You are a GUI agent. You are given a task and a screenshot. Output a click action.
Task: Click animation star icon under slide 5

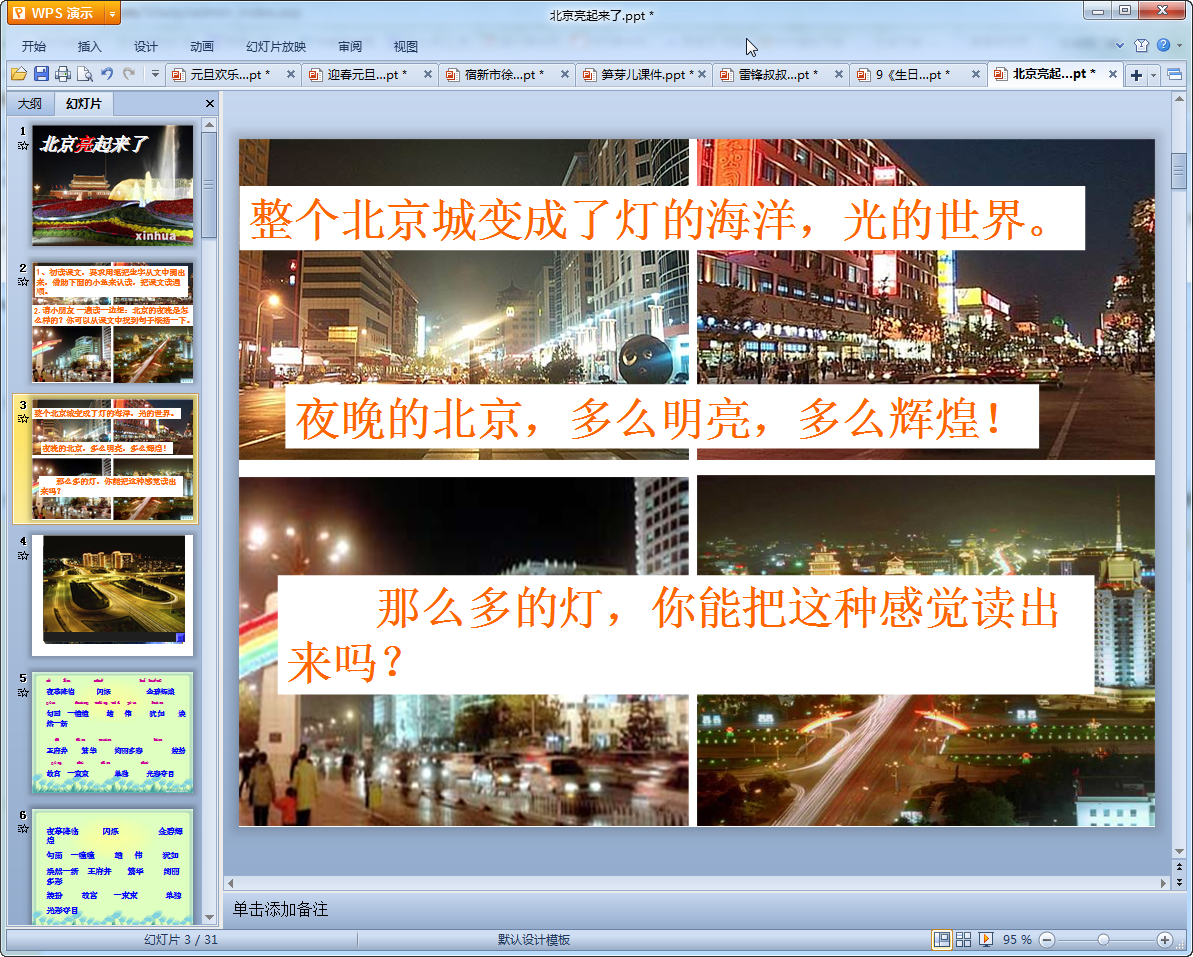point(23,692)
